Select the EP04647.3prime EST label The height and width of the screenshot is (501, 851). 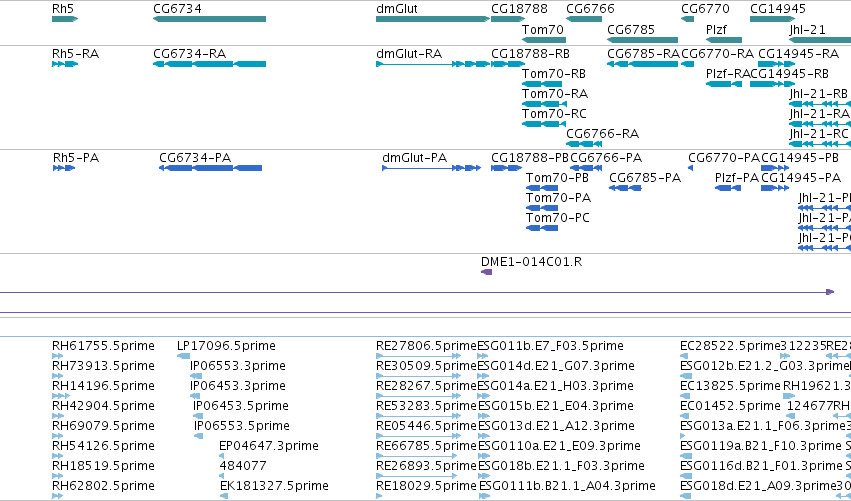tap(269, 446)
